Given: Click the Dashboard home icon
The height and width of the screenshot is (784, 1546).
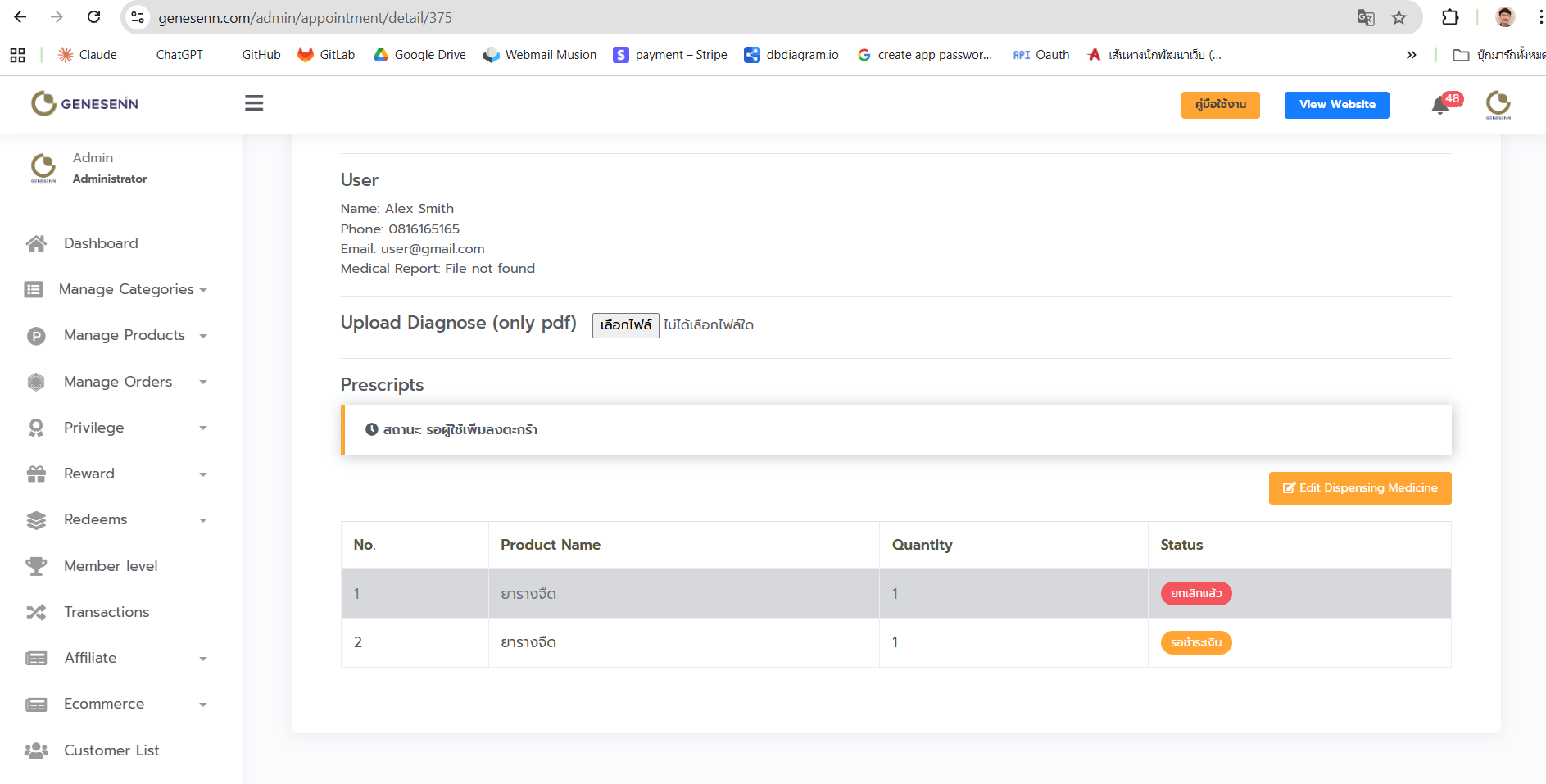Looking at the screenshot, I should (36, 243).
